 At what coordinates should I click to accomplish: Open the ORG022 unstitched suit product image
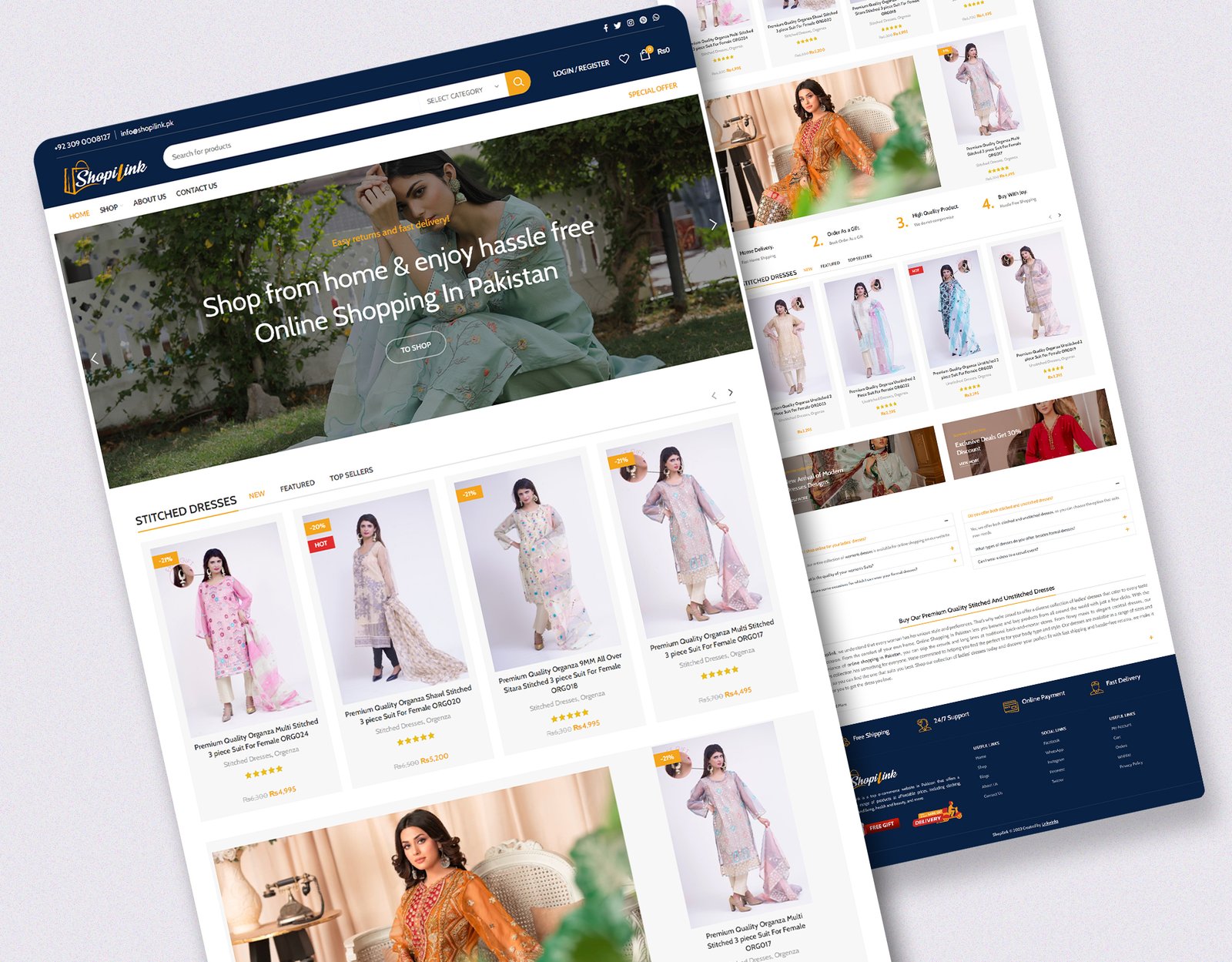869,329
